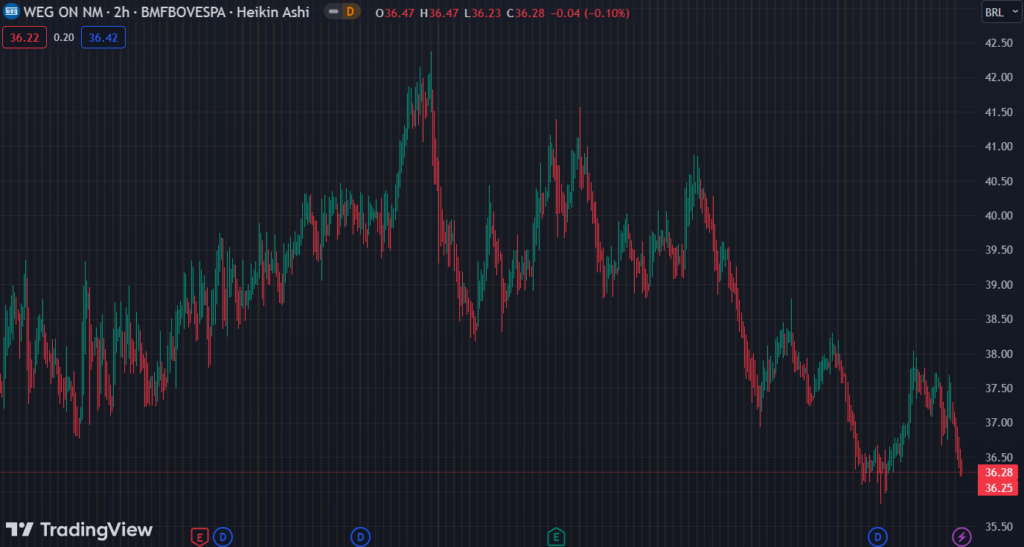The image size is (1024, 547).
Task: Click the open value O36.47
Action: 394,13
